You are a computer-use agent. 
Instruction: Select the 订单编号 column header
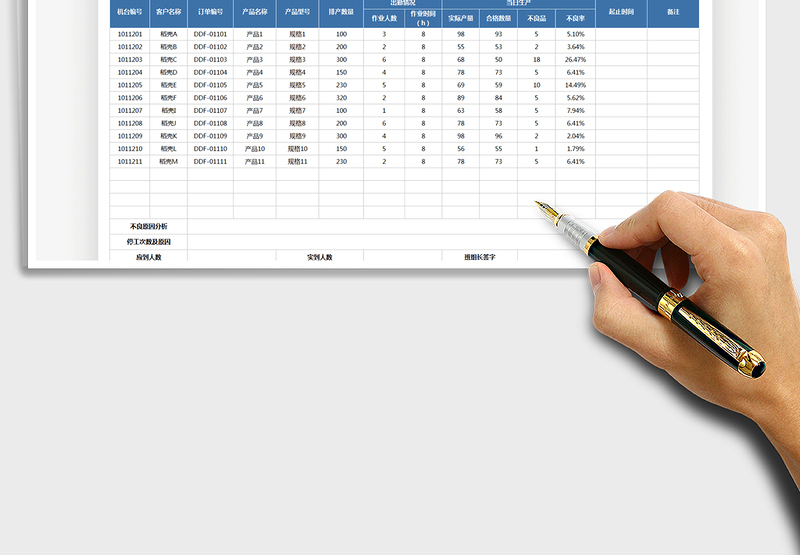point(210,13)
